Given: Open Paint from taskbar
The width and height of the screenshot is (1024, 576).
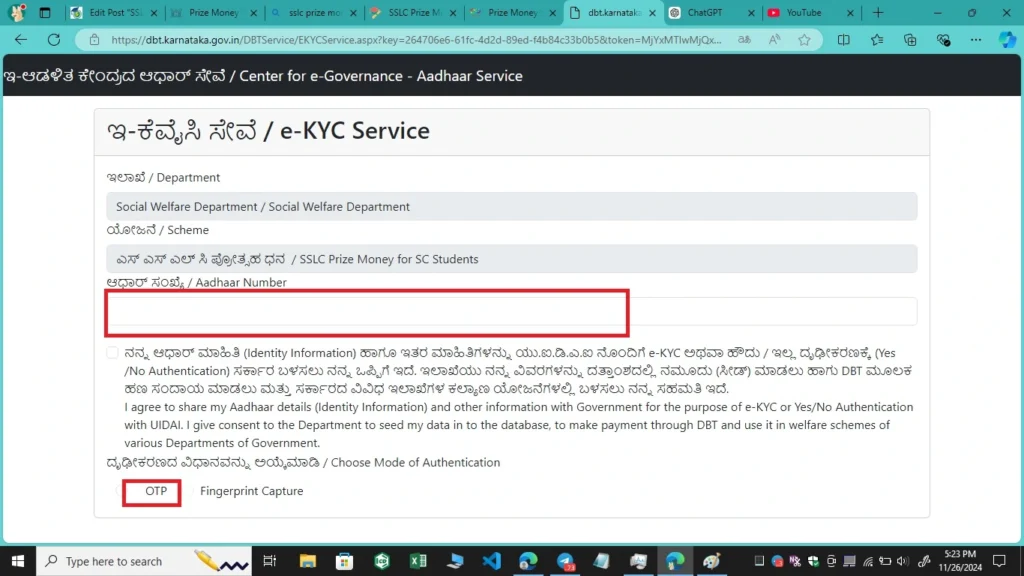Looking at the screenshot, I should point(711,561).
